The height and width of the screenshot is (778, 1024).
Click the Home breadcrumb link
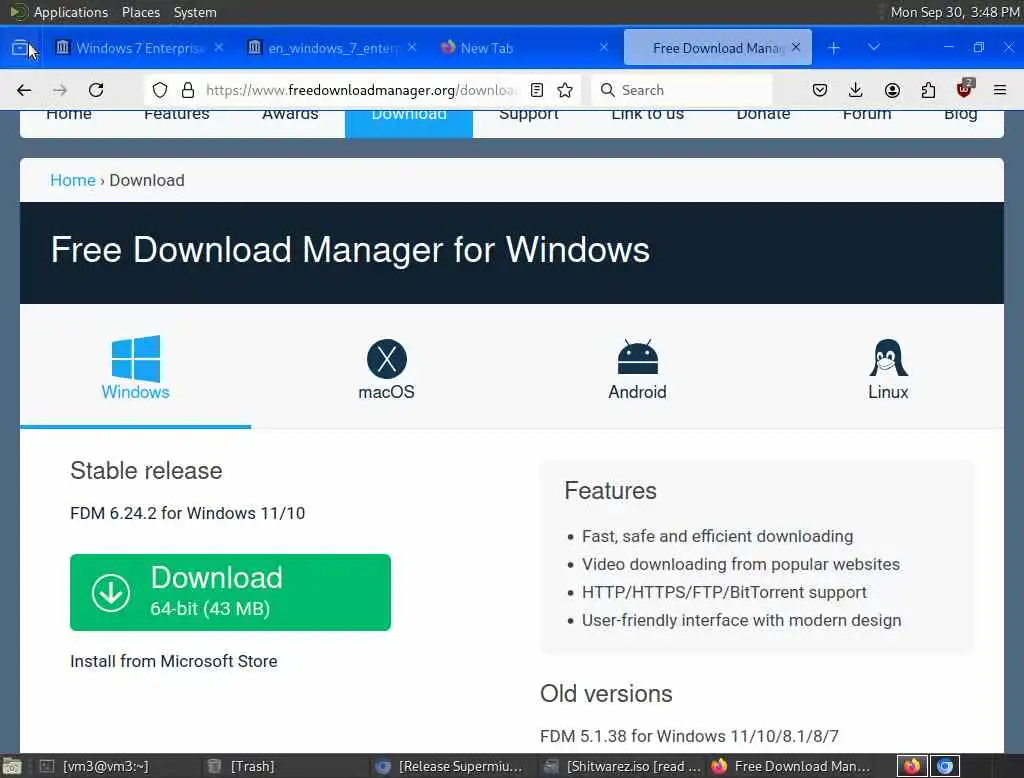pyautogui.click(x=73, y=180)
